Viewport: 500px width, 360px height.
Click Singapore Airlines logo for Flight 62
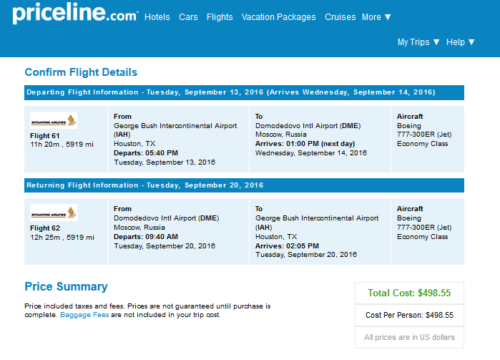tap(54, 213)
